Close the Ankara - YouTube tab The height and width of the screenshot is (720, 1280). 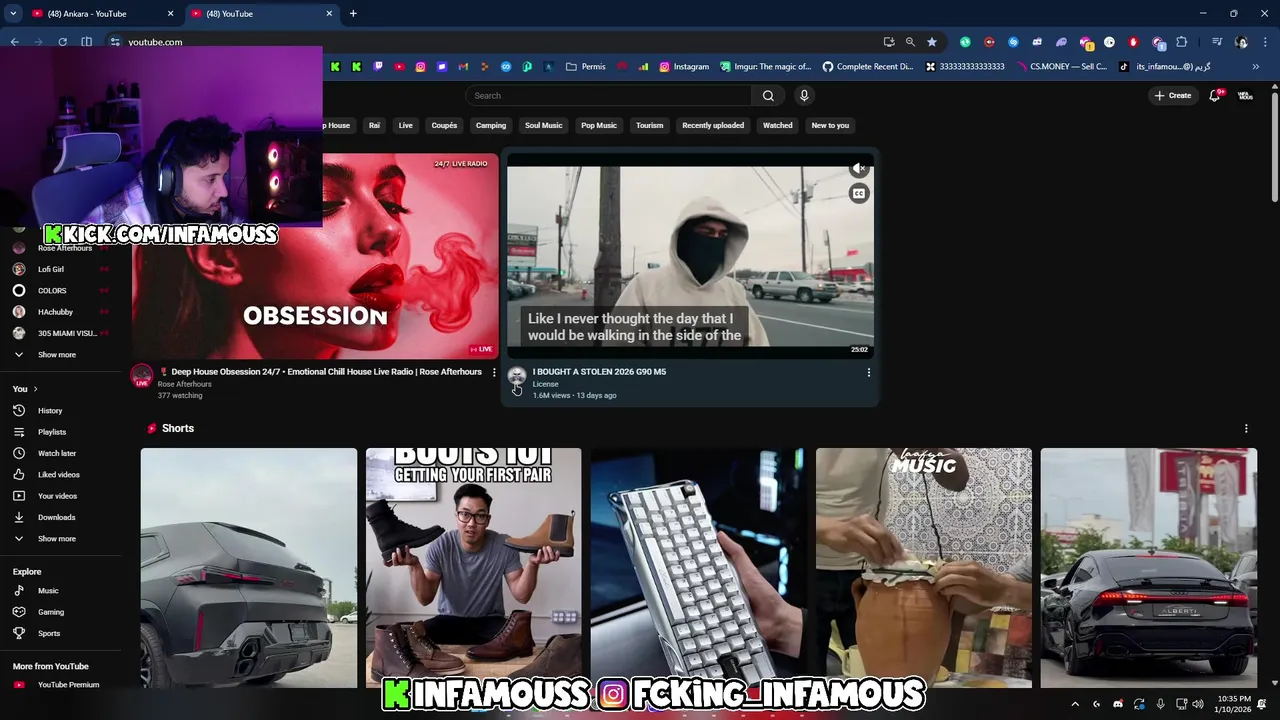(170, 14)
